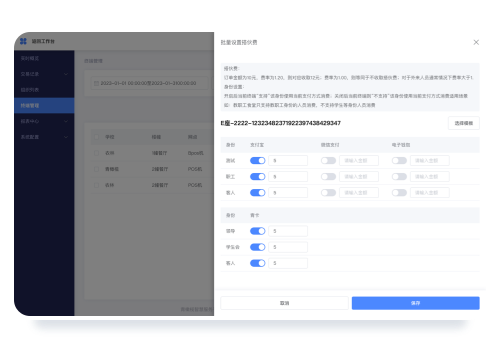Image resolution: width=500 pixels, height=360 pixels.
Task: Check the select-all checkbox in table header
Action: pyautogui.click(x=96, y=137)
